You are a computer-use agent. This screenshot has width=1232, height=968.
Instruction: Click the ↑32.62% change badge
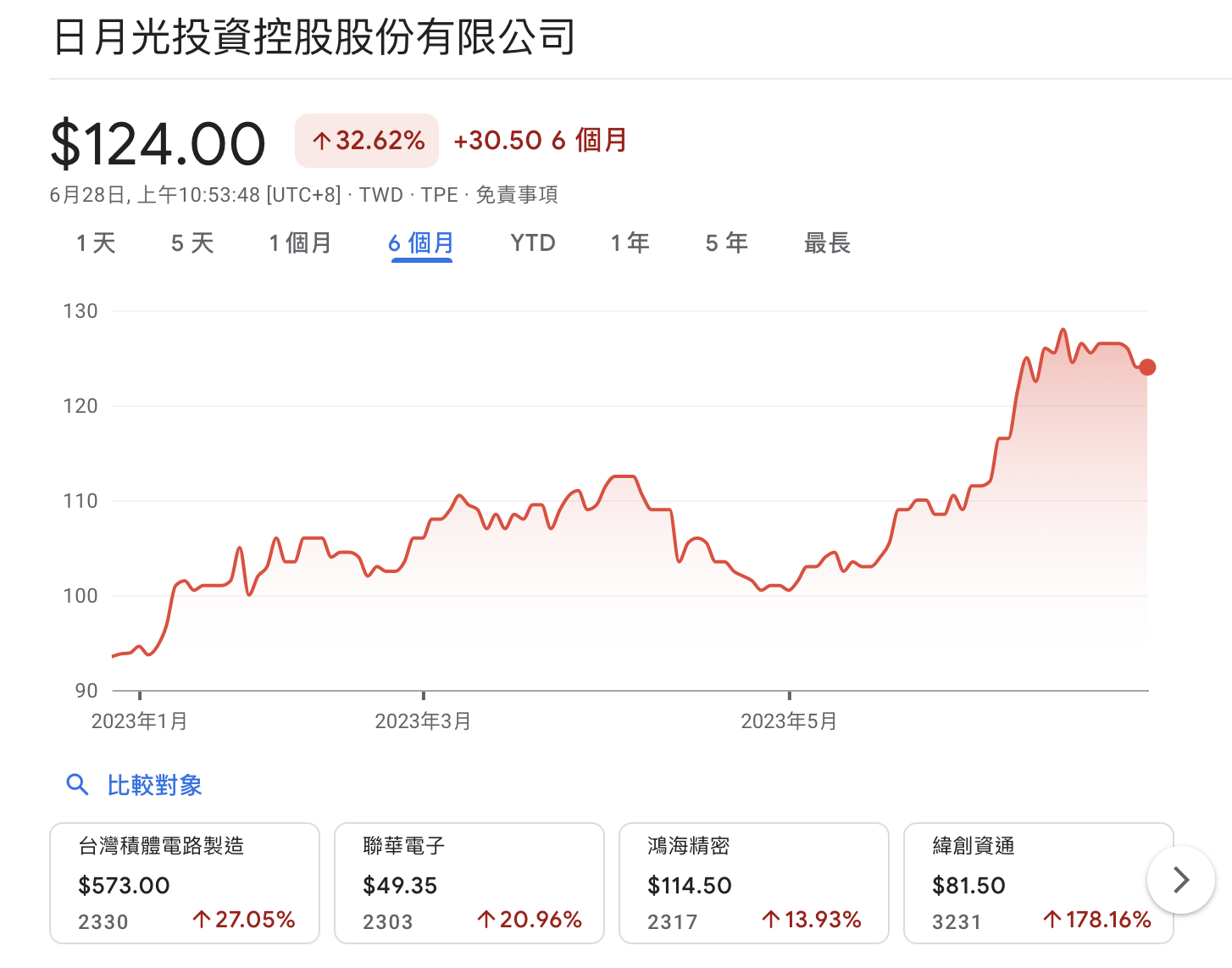click(x=367, y=141)
